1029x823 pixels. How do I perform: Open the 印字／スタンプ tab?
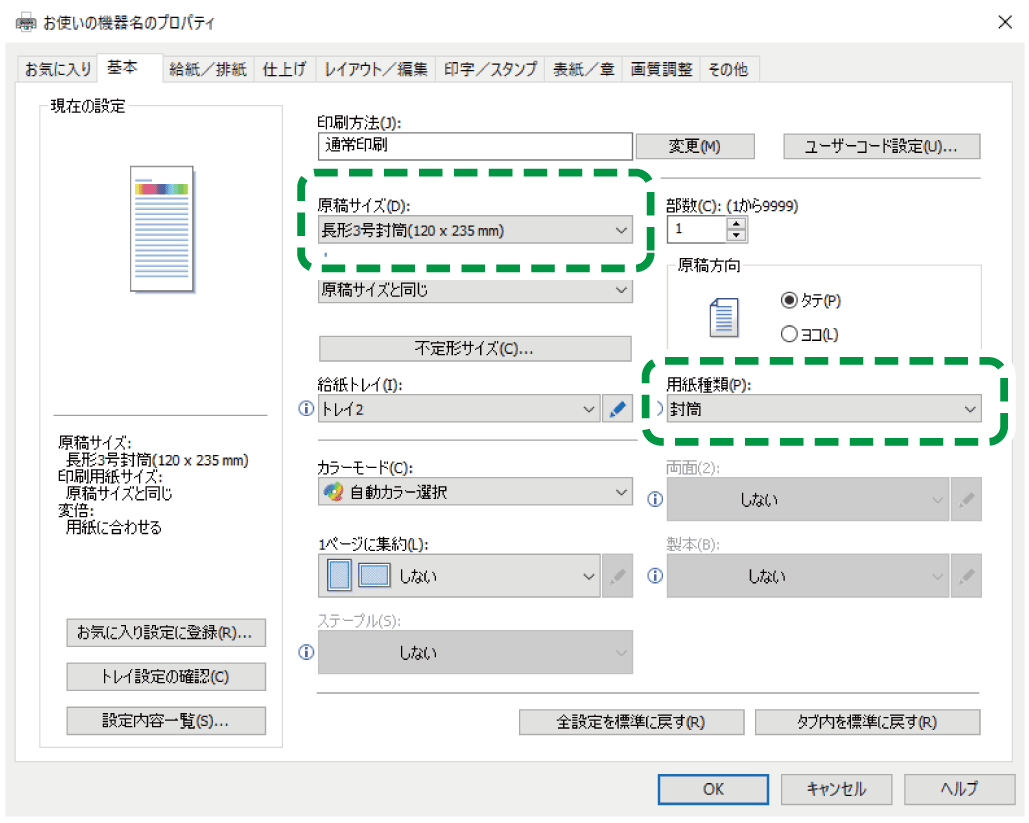coord(490,69)
